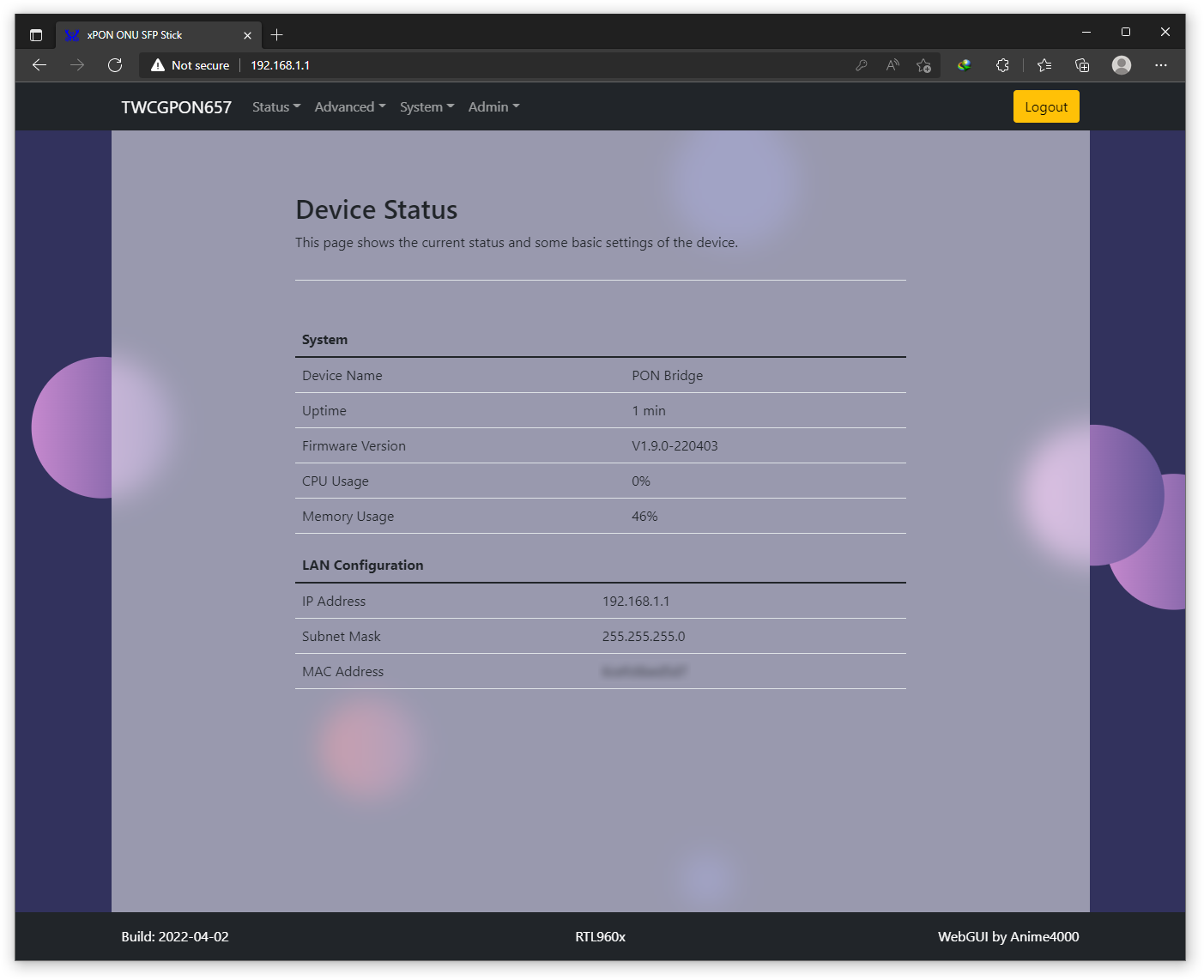Select the xPON ONU SFP Stick tab

(158, 35)
